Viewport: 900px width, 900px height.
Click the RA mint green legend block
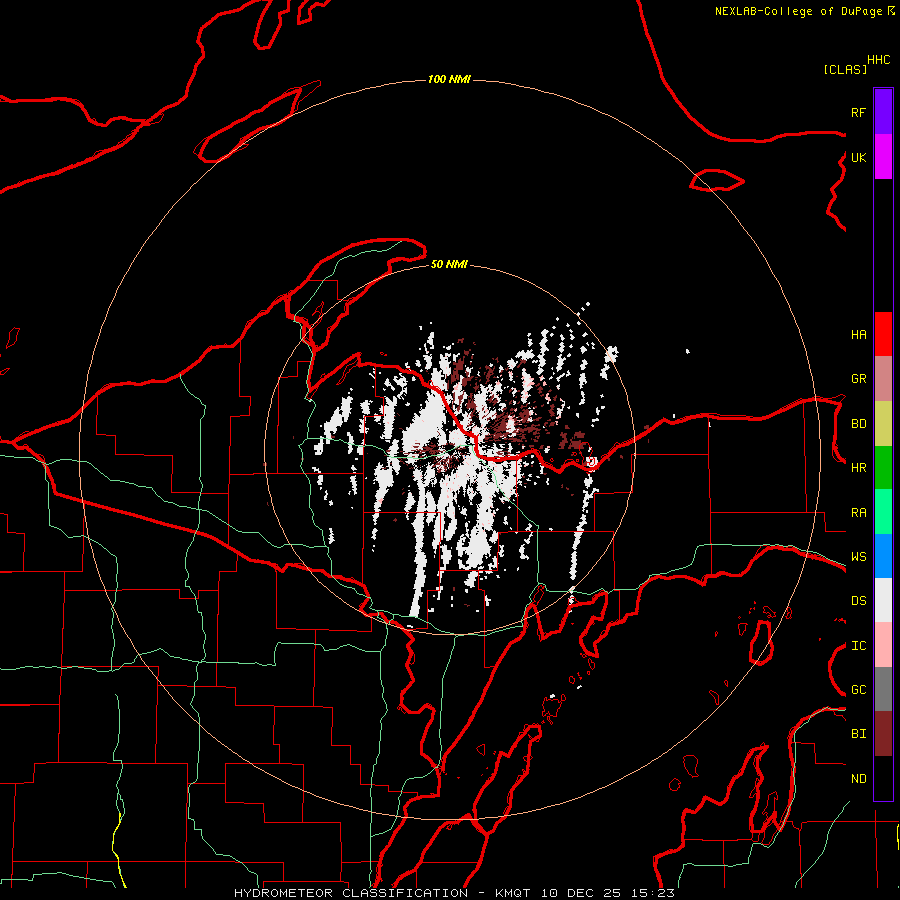pos(883,512)
